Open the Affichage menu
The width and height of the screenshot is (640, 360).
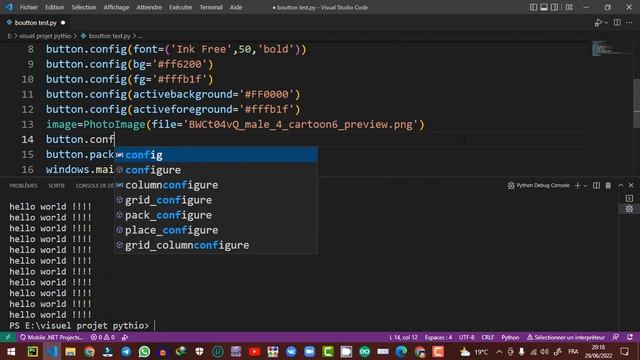116,7
